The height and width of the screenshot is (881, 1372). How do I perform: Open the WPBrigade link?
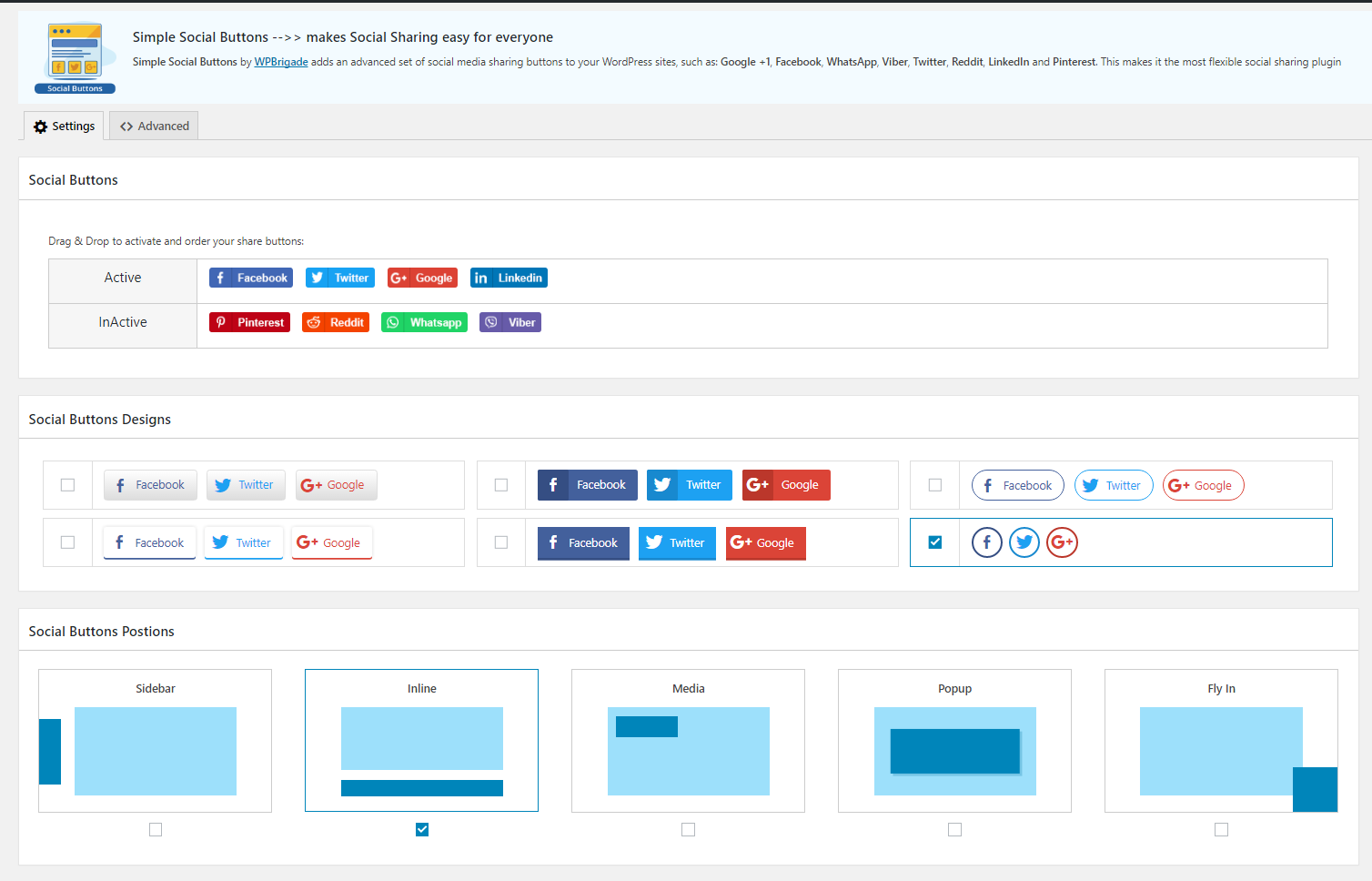point(280,61)
